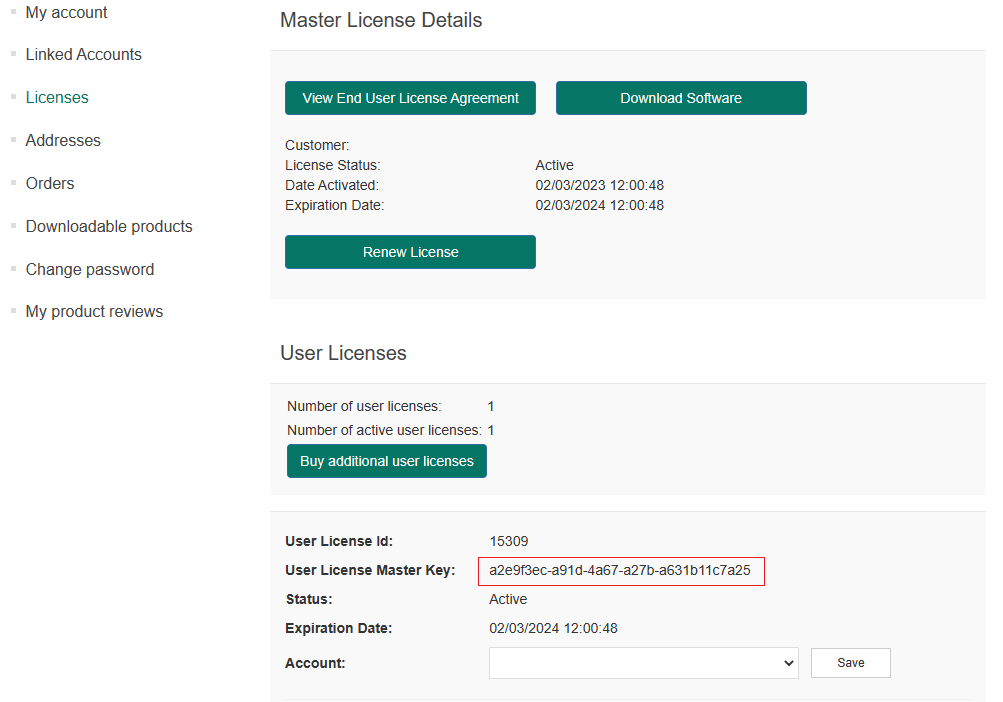Click the User Licenses section heading
This screenshot has height=702, width=1003.
tap(343, 354)
